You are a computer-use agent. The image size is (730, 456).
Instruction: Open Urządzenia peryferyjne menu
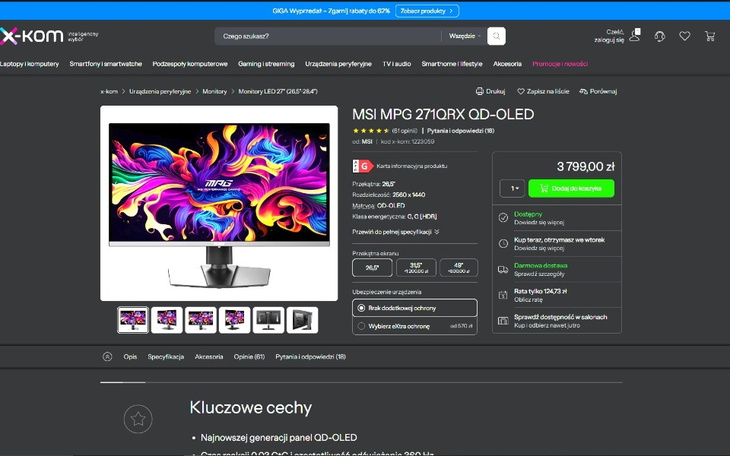338,64
